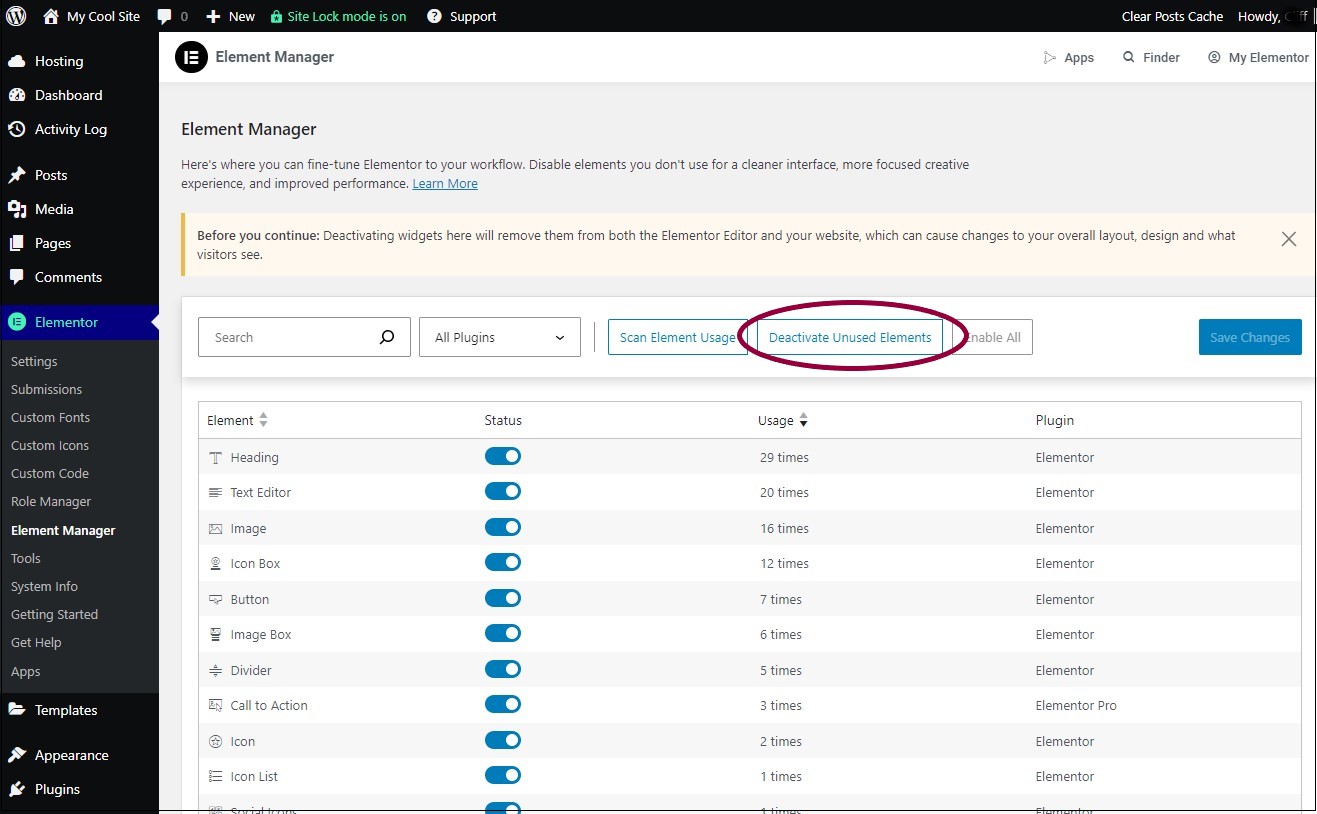Open the comments bubble in the admin bar
The image size is (1317, 814).
[x=166, y=15]
